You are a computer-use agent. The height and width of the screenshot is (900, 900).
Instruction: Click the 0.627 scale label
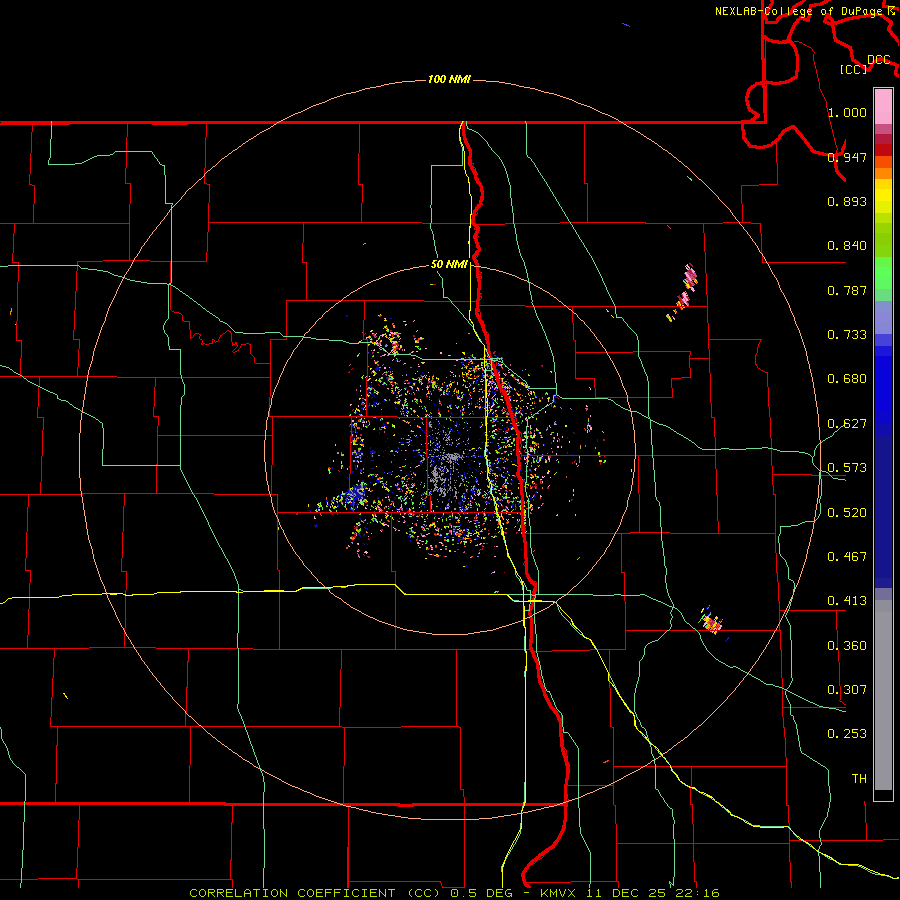click(x=847, y=424)
